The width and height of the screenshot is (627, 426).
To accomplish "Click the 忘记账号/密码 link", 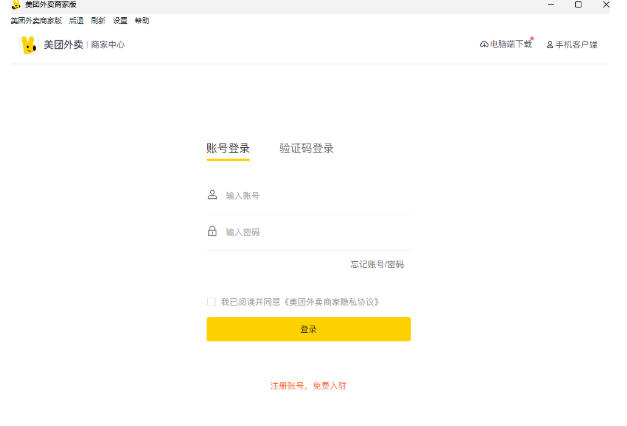I will tap(377, 264).
